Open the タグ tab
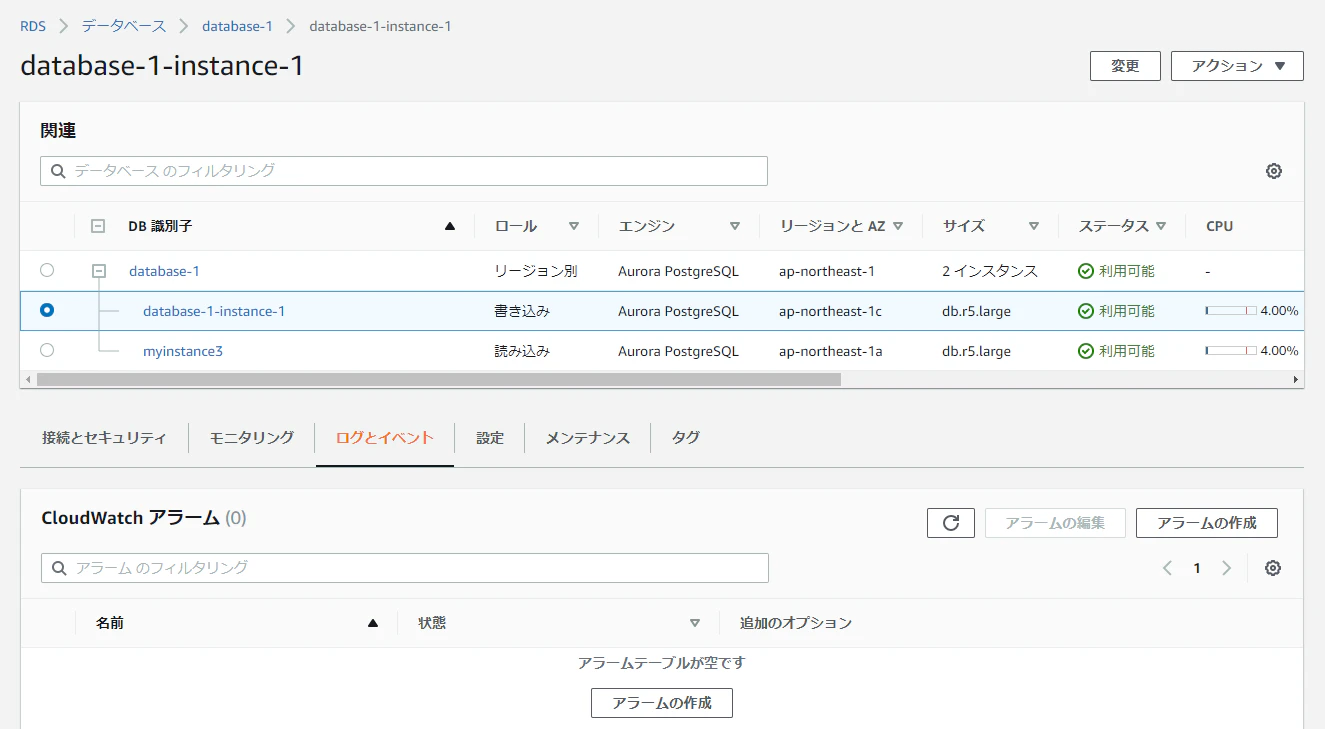 point(686,438)
